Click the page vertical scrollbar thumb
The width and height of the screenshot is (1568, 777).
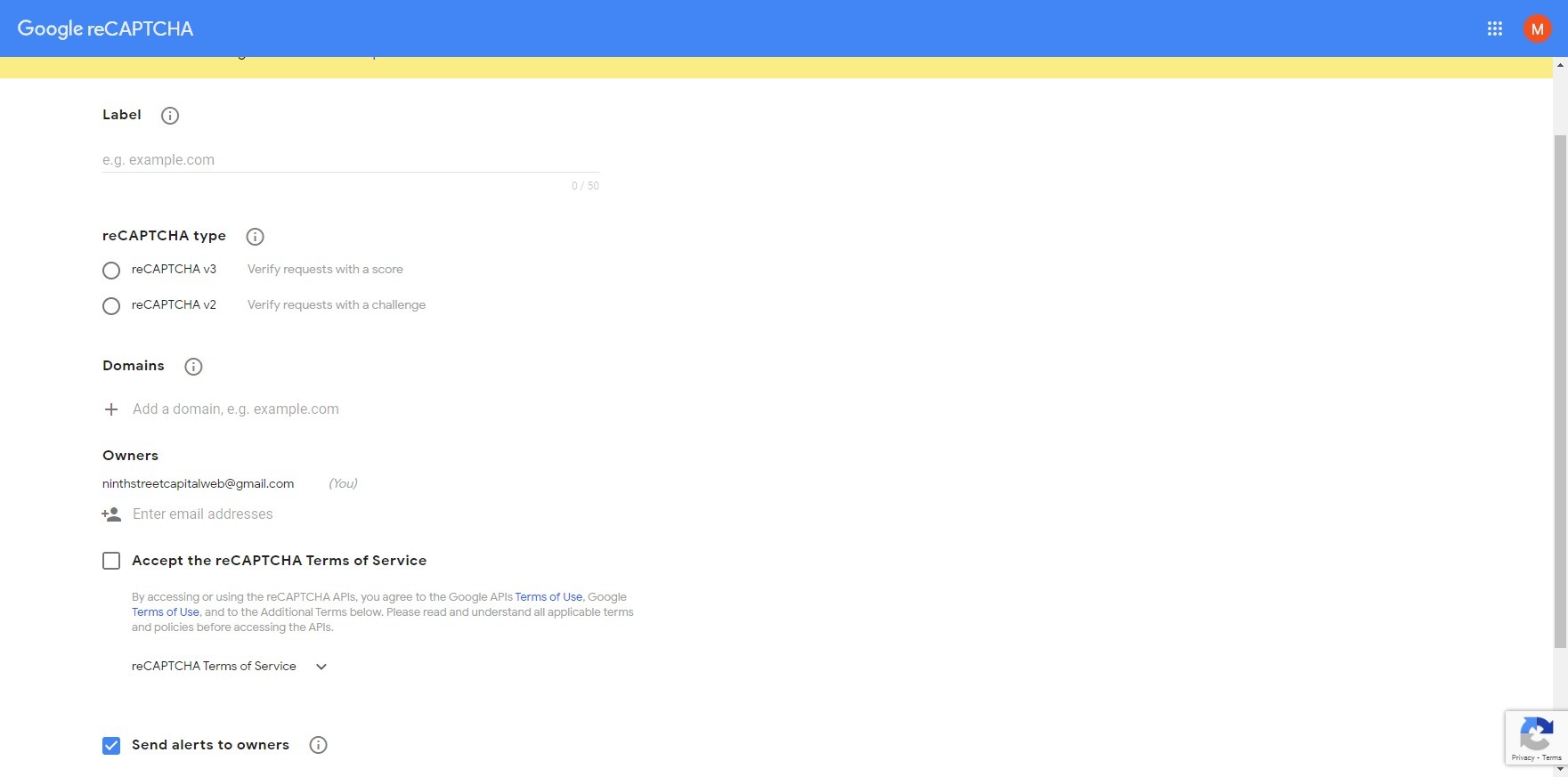click(1560, 392)
